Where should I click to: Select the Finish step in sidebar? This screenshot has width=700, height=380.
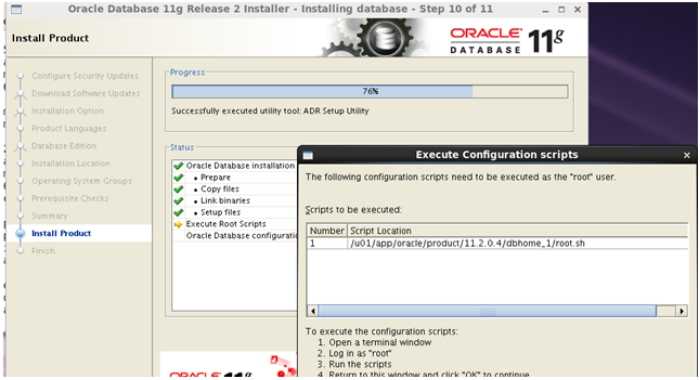pos(43,251)
